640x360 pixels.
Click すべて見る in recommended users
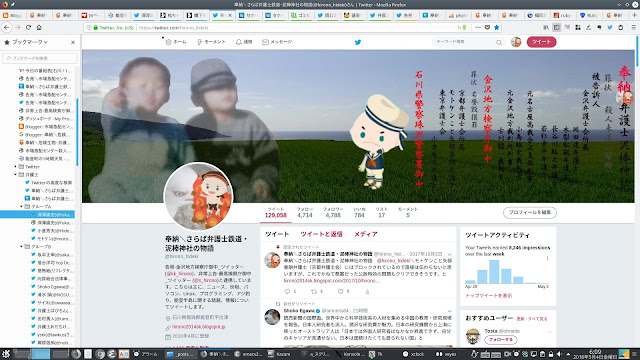(x=539, y=319)
